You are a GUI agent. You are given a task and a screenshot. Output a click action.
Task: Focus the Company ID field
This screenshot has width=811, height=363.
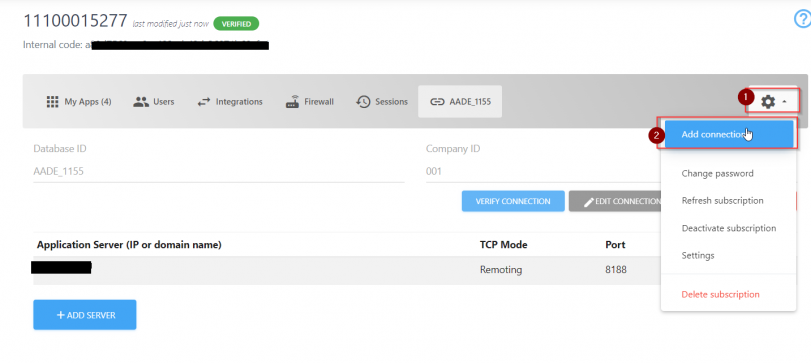coord(542,171)
